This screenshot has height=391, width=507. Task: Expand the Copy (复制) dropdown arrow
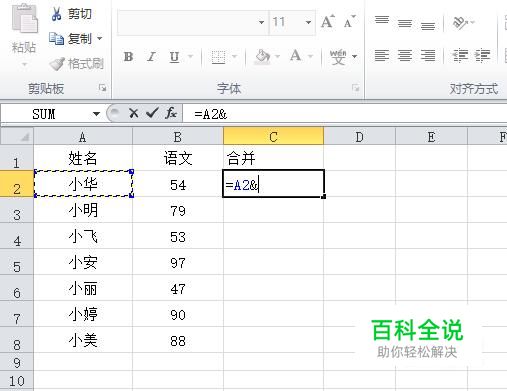click(x=99, y=39)
